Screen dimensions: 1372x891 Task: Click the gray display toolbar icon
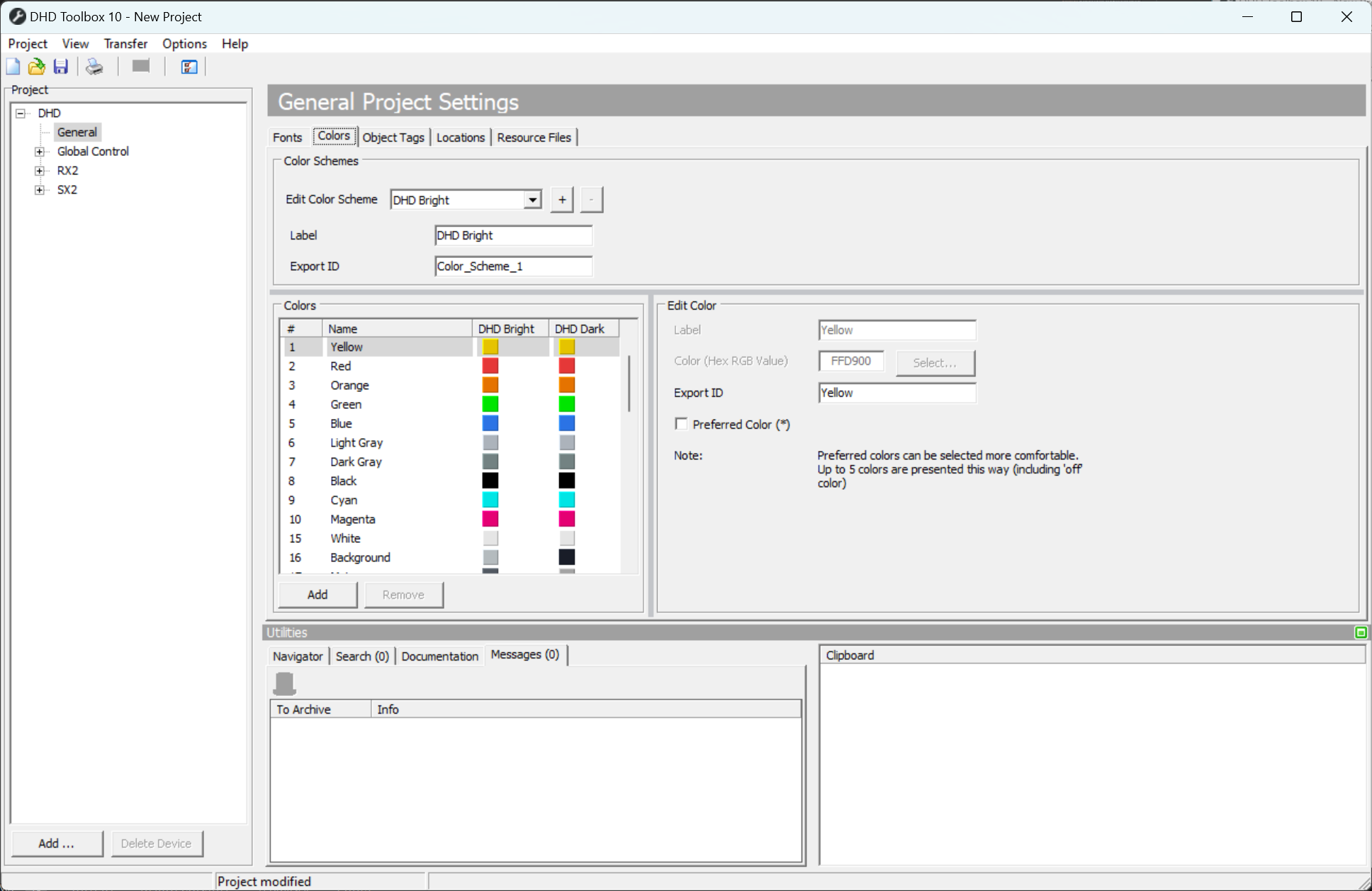[x=140, y=65]
